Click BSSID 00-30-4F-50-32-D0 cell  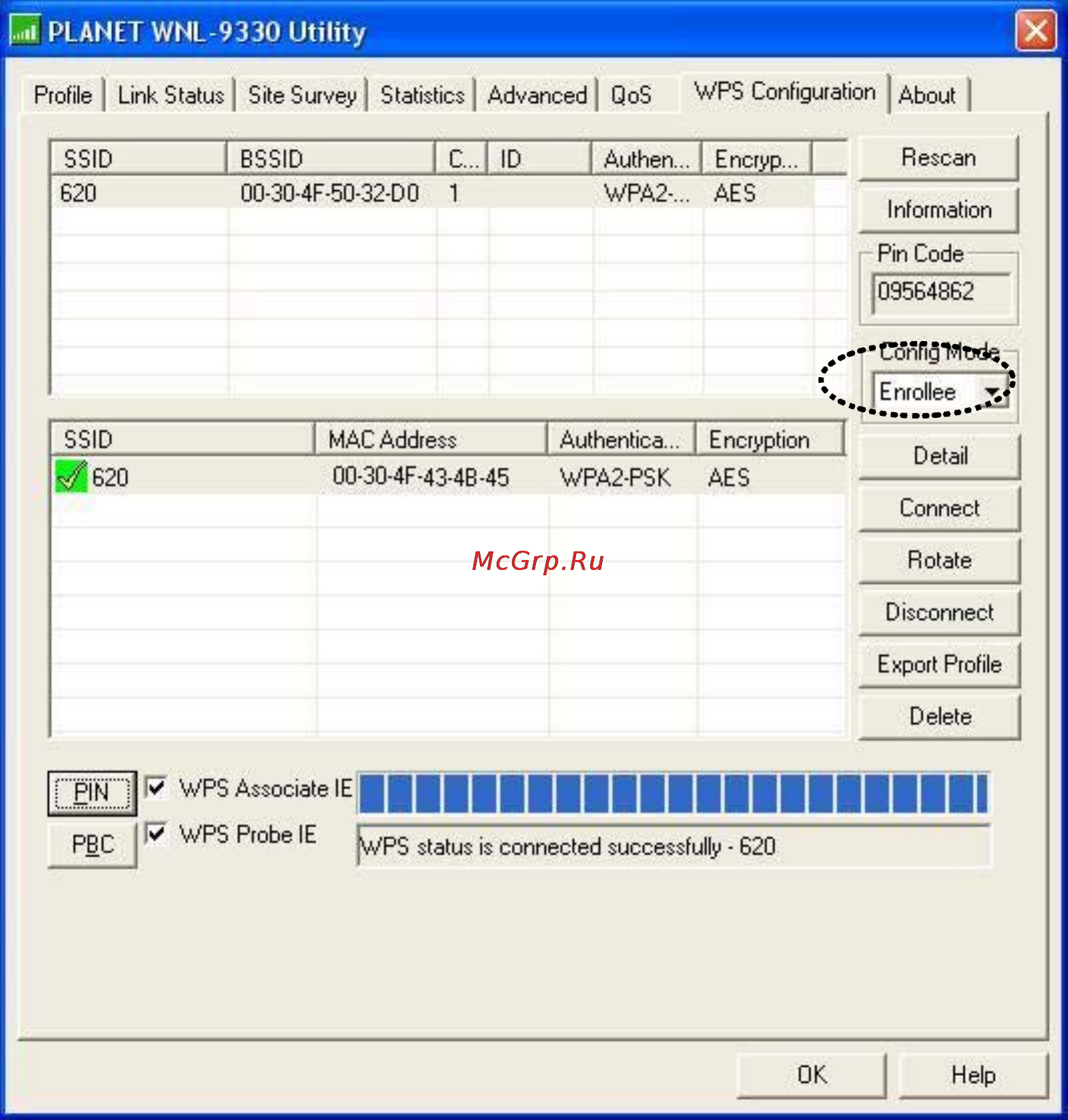[x=330, y=193]
